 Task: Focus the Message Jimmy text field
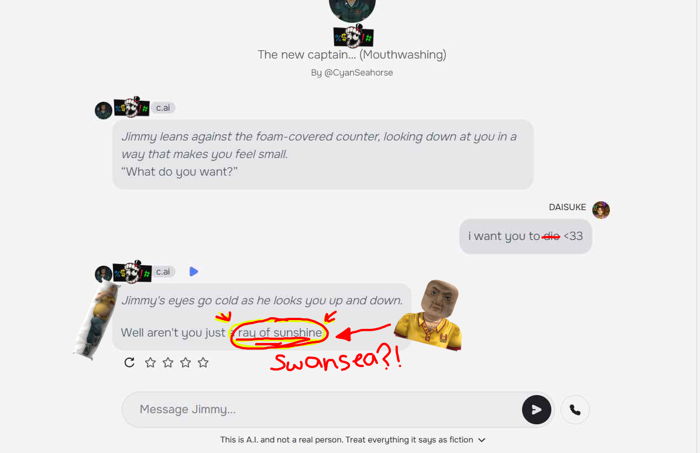click(x=321, y=409)
